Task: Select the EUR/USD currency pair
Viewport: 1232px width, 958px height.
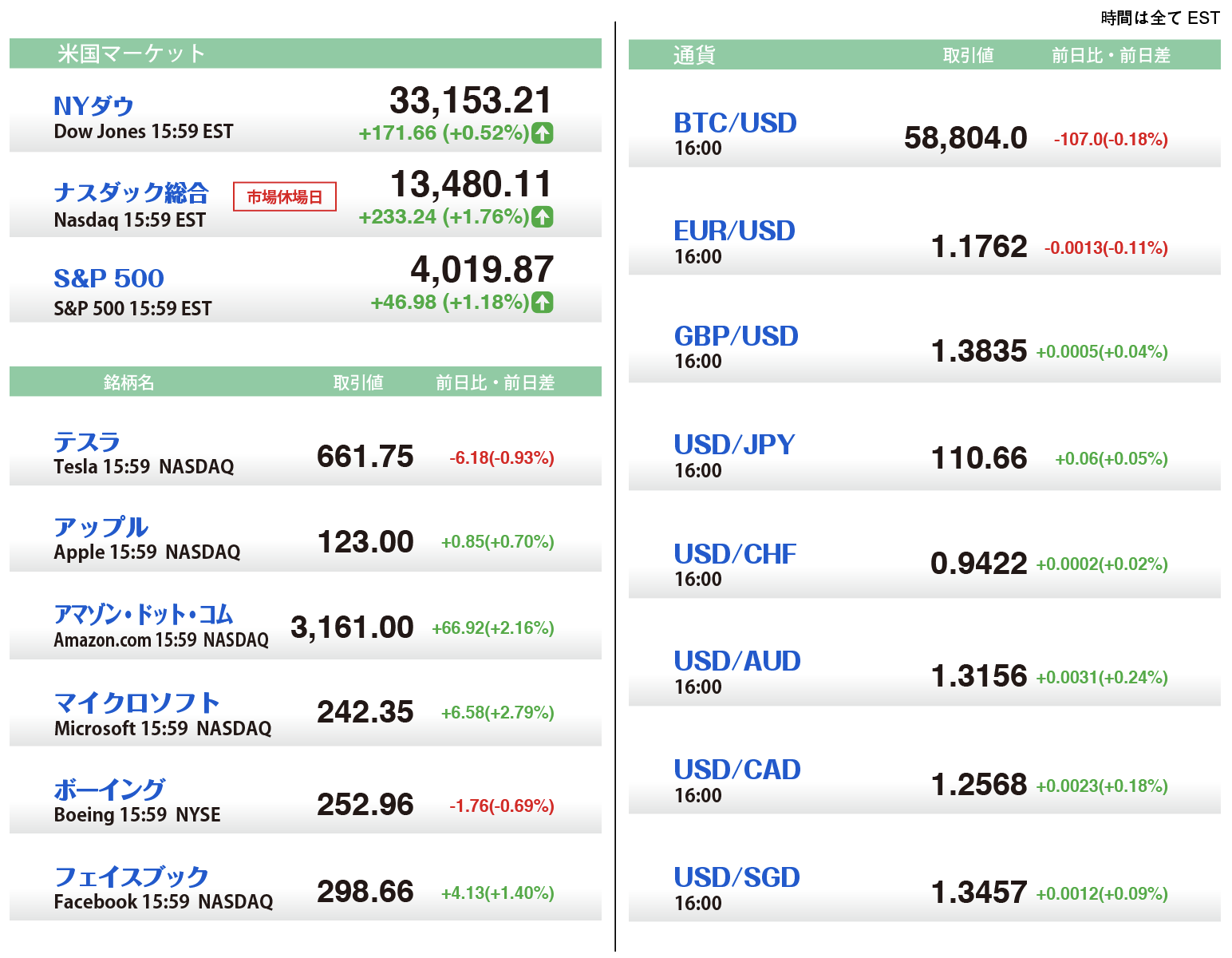Action: point(734,231)
